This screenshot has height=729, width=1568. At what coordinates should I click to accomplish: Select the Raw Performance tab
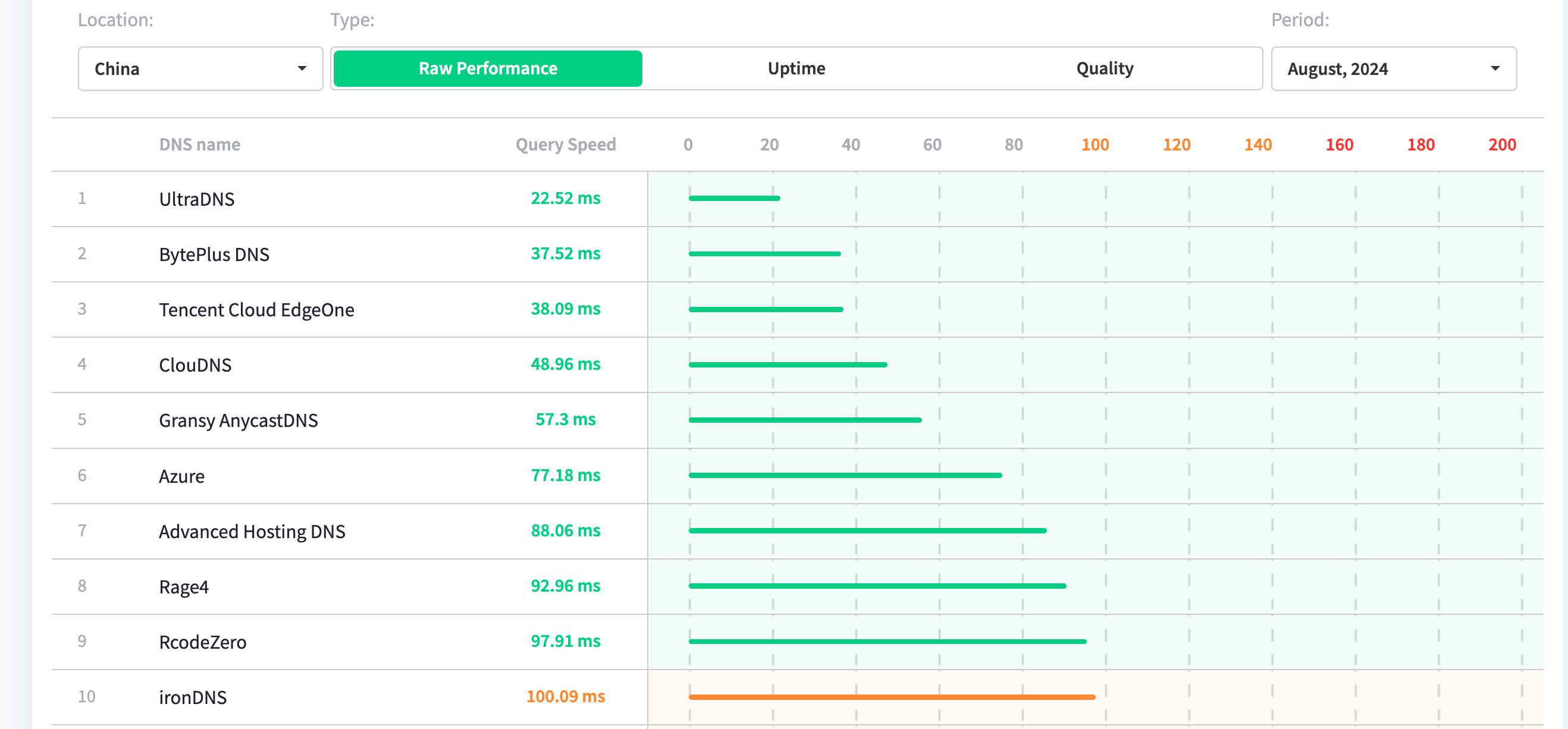488,69
